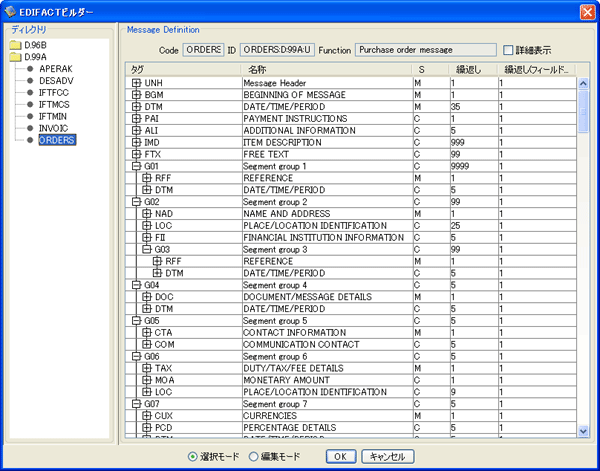The height and width of the screenshot is (471, 600).
Task: Enable the 詳細表示 checkbox
Action: 509,50
